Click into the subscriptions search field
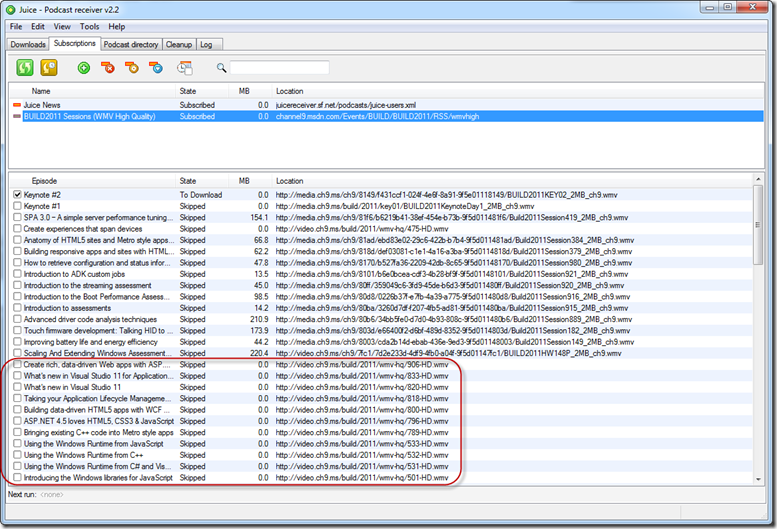 (279, 68)
